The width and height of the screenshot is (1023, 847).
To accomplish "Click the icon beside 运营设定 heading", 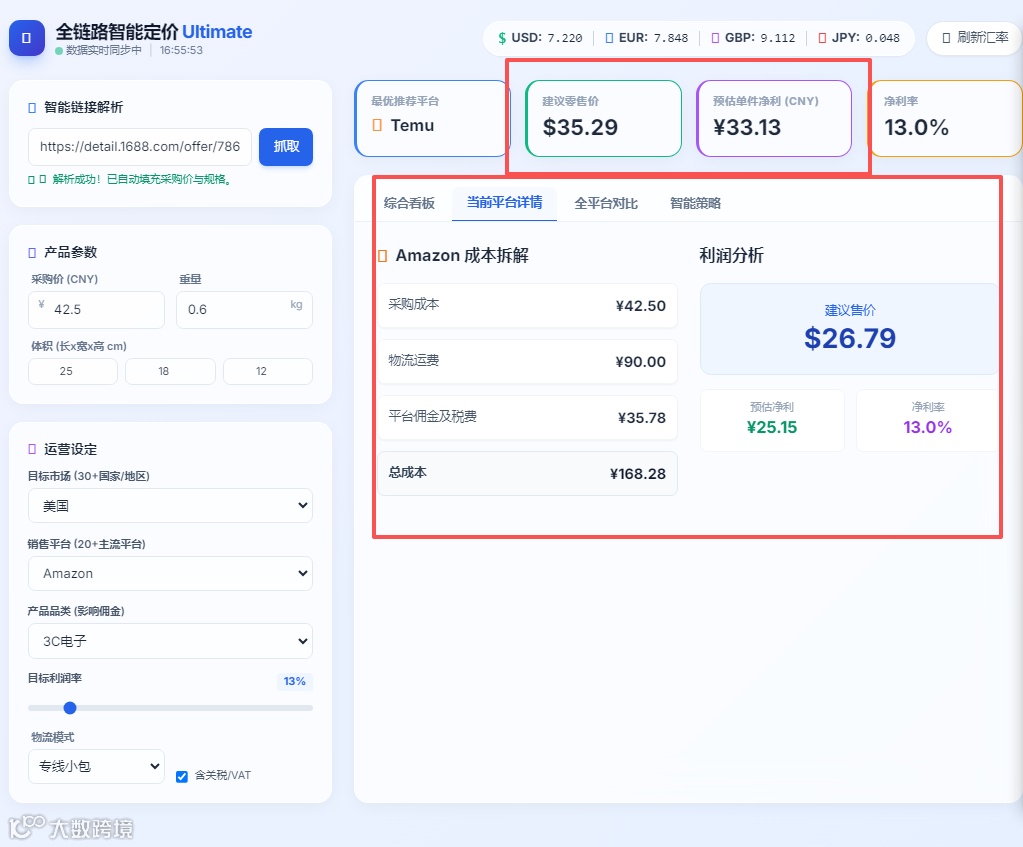I will [x=32, y=449].
